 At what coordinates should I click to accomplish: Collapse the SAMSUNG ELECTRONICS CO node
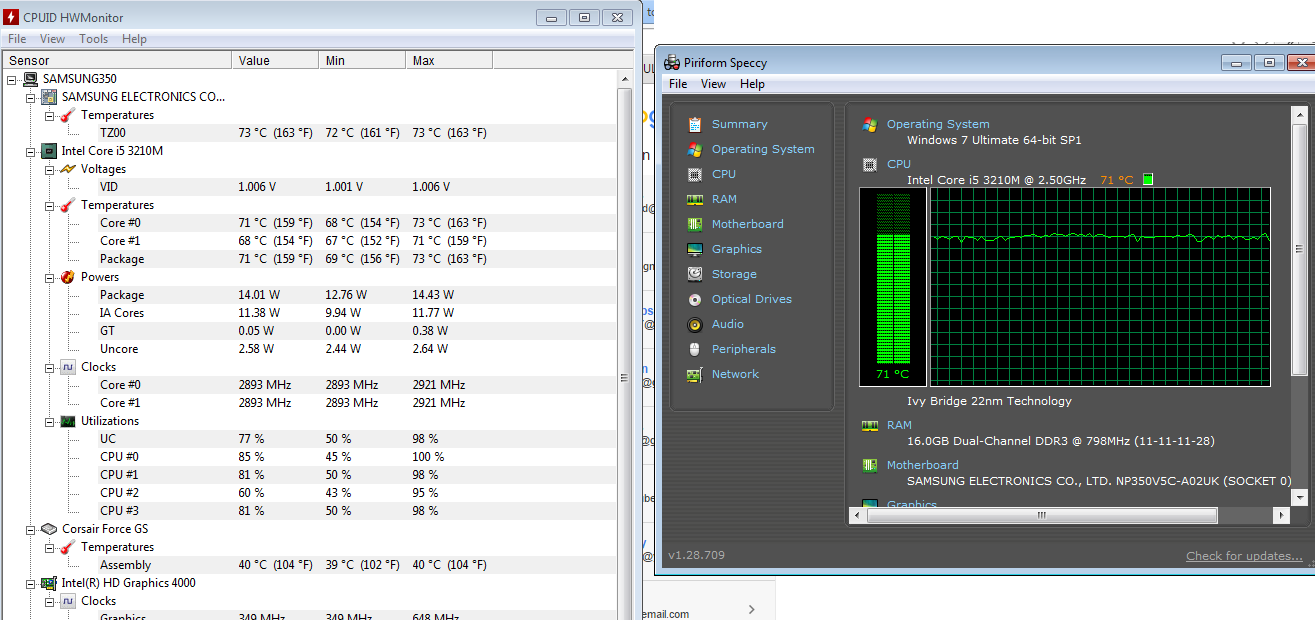coord(31,97)
